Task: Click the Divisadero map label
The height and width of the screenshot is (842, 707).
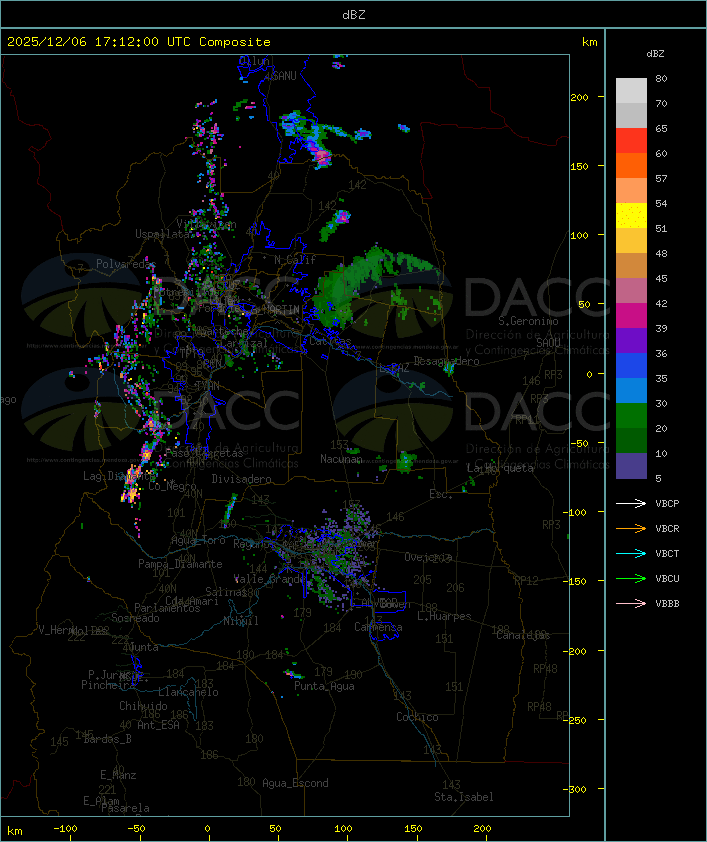Action: point(241,479)
